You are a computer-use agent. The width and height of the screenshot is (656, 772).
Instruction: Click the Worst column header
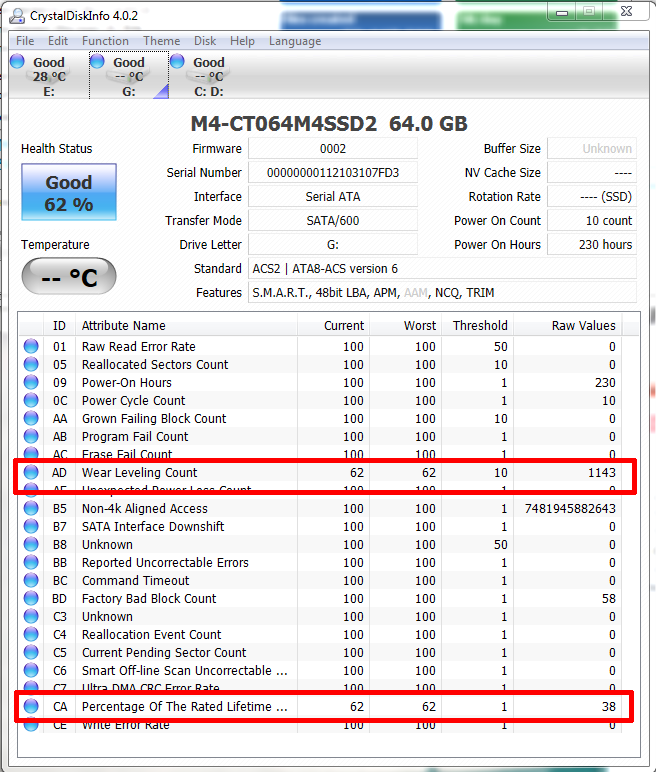[x=405, y=325]
